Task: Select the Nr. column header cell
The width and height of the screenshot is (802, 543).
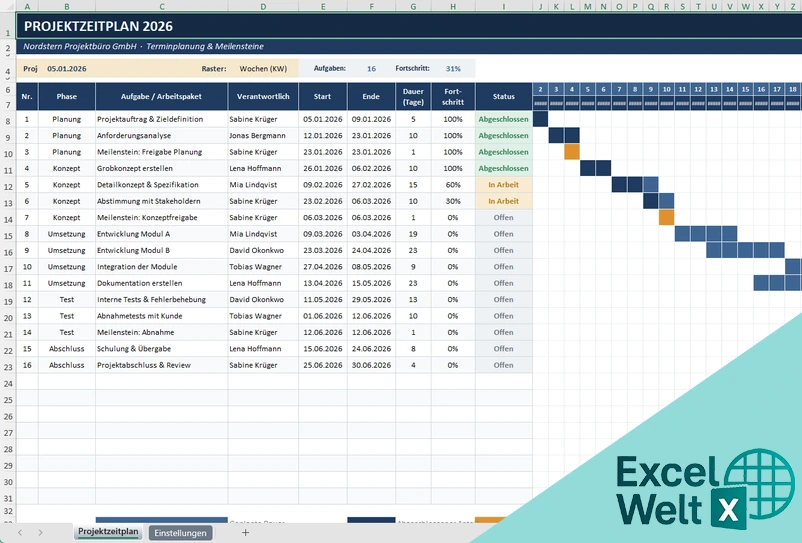Action: [27, 97]
